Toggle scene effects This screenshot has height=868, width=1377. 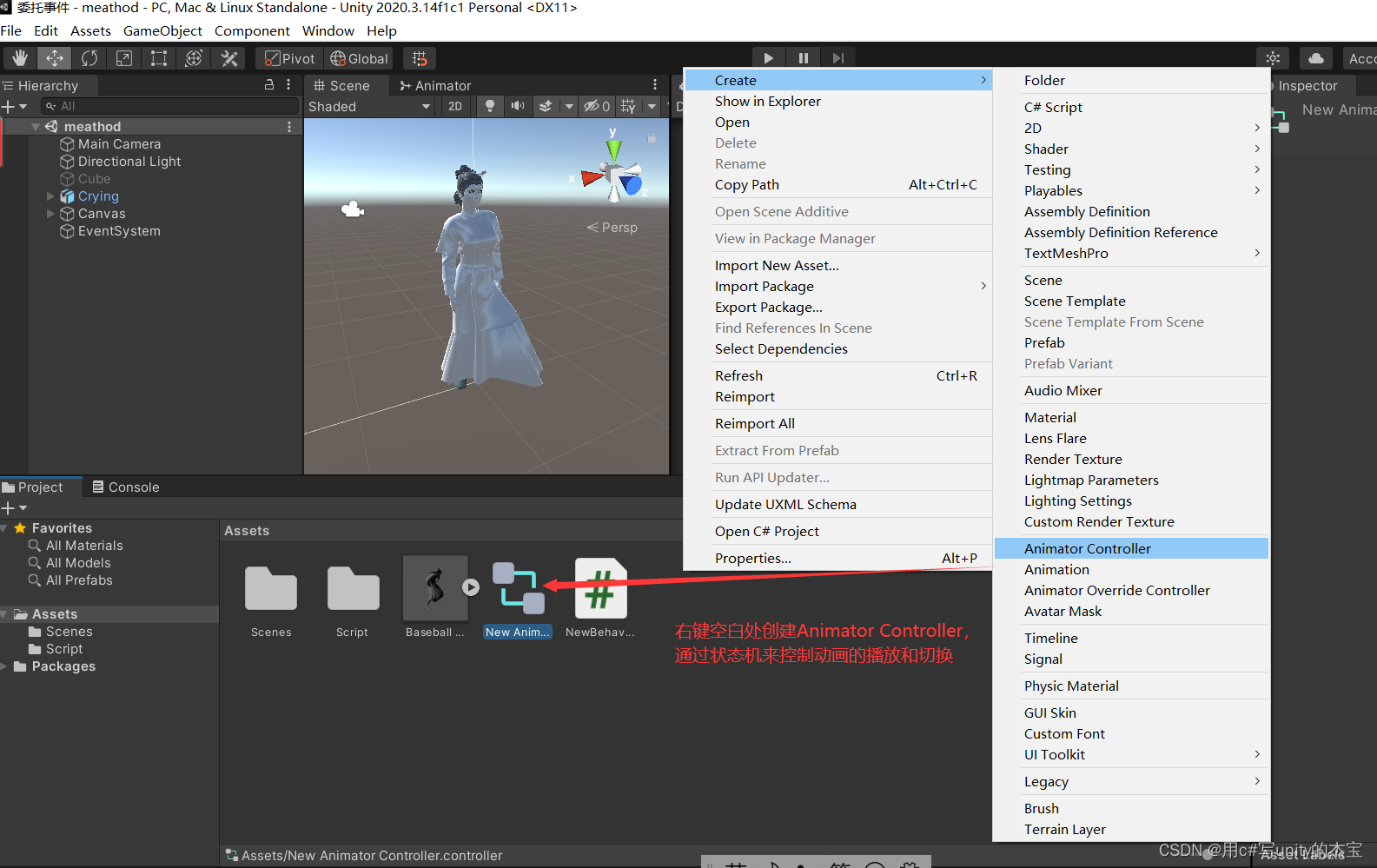coord(546,106)
